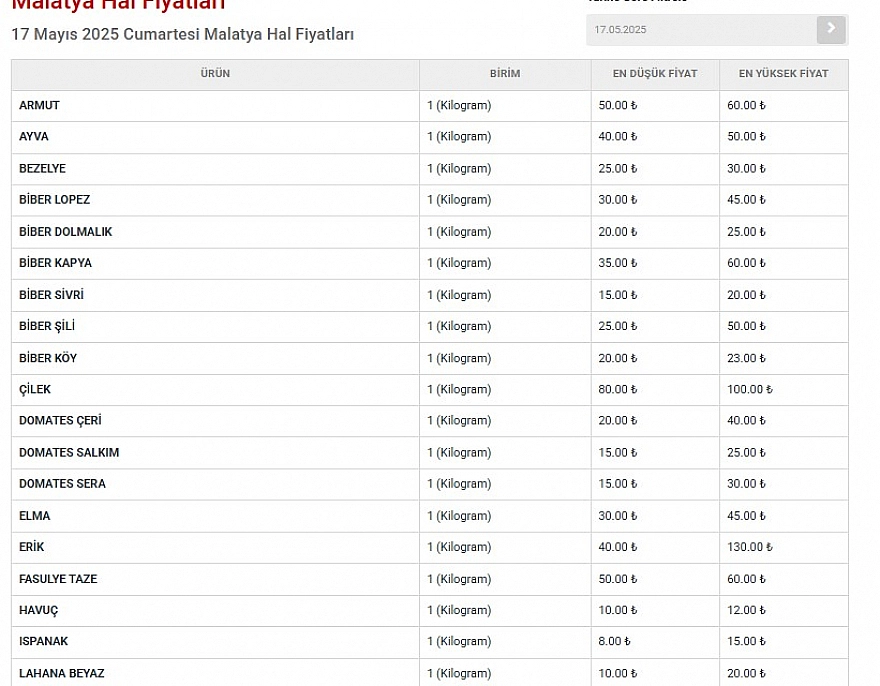Click BEZELYE highest price 30.00
Image resolution: width=880 pixels, height=686 pixels.
[x=746, y=168]
